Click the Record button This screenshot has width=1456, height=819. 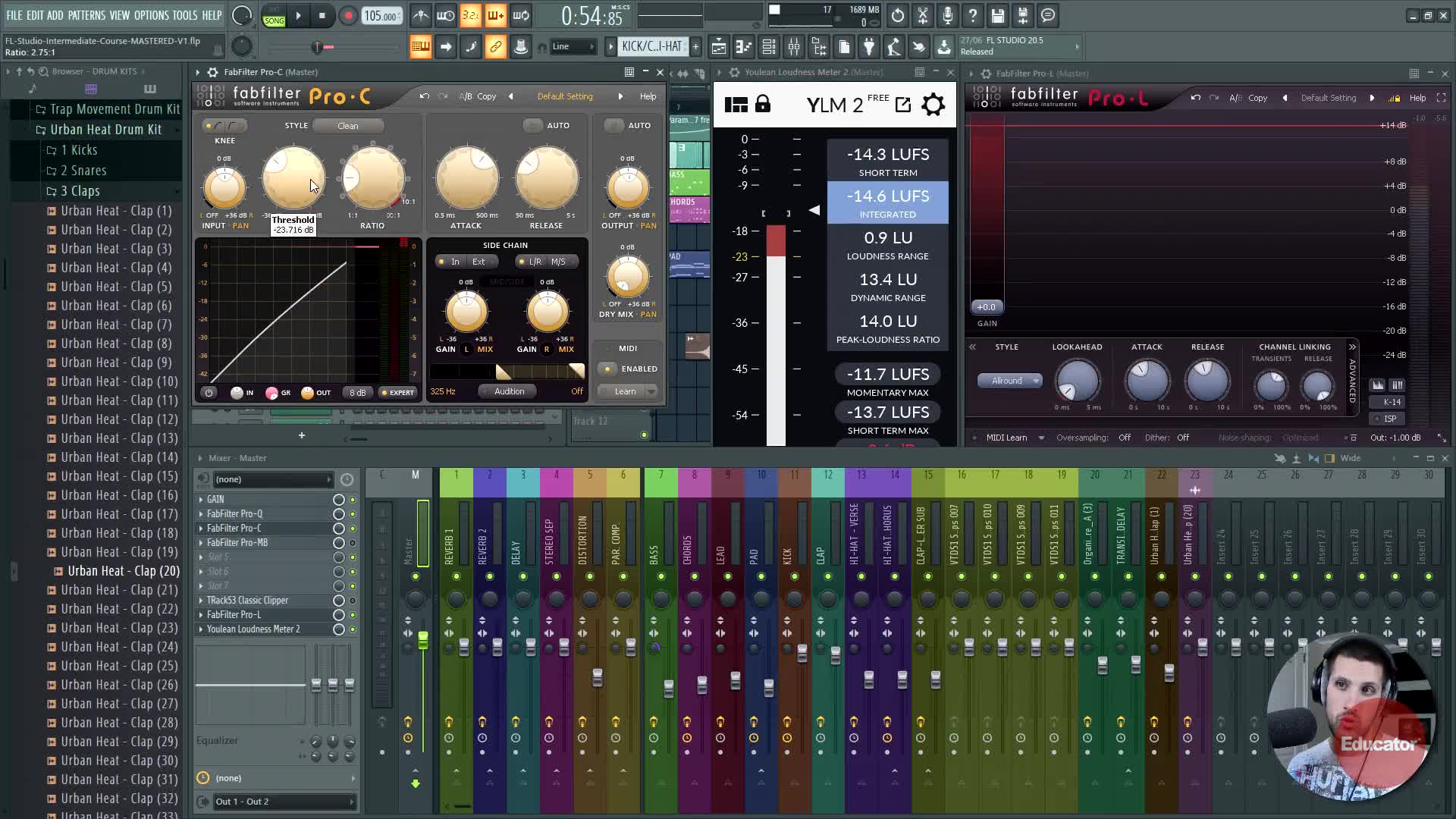[x=348, y=16]
